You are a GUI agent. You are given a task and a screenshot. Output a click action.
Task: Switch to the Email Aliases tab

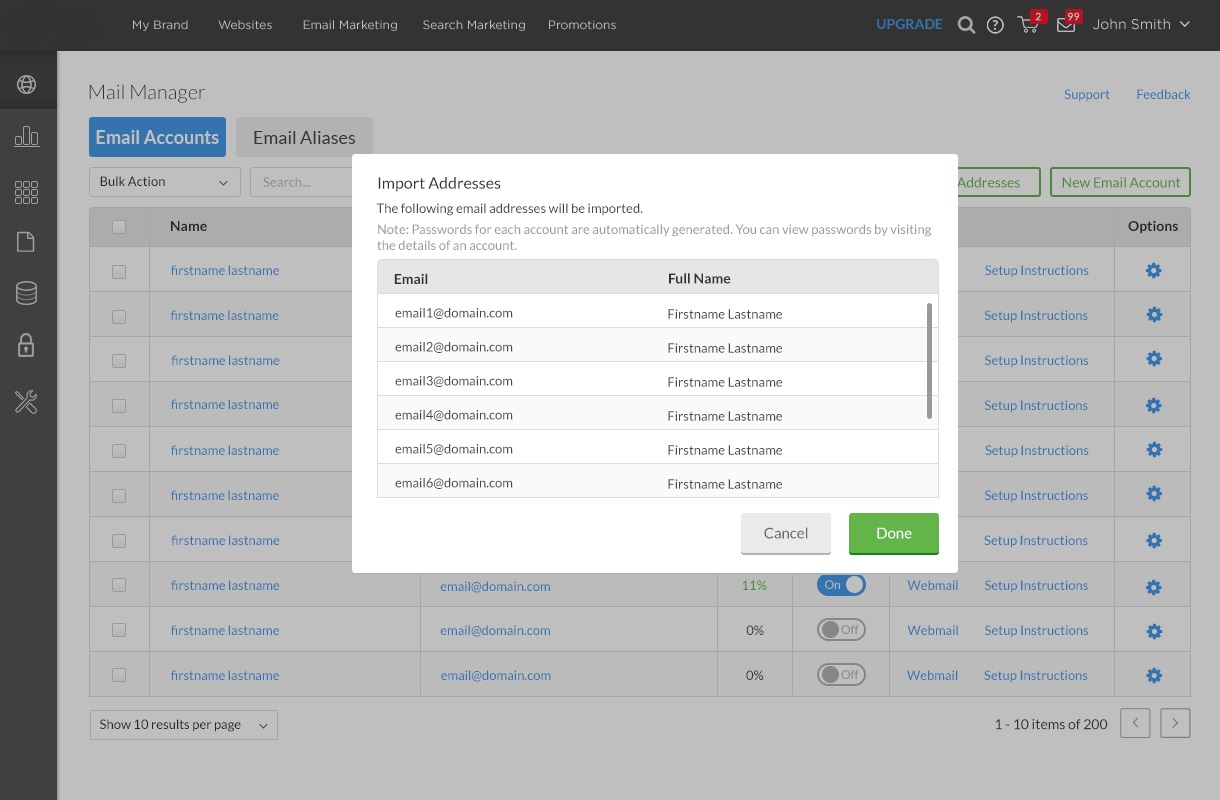pos(304,138)
